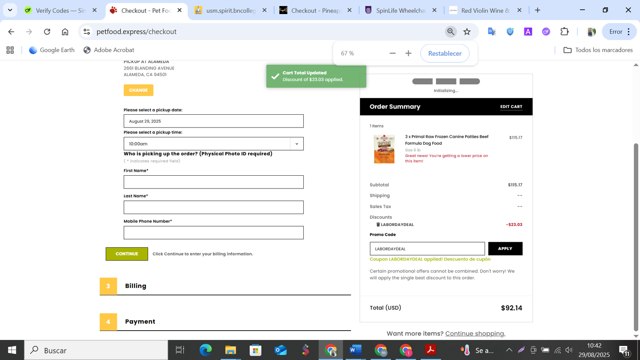Close the Checkout - Pet Food tab
This screenshot has height=360, width=640.
[179, 11]
